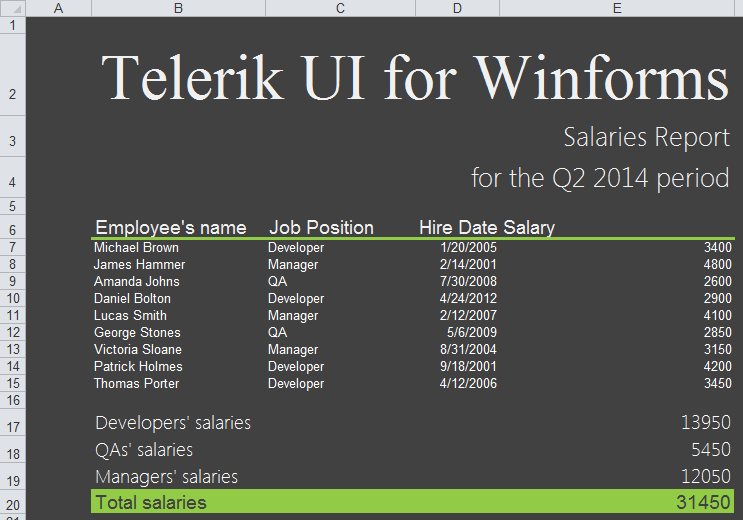Click the 'QAs' salaries' label
The image size is (743, 520).
click(x=144, y=450)
